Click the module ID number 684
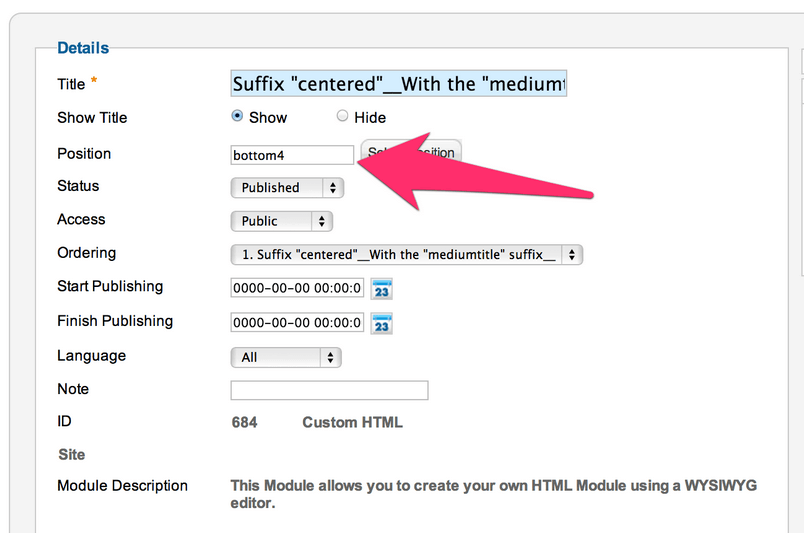 pos(245,422)
